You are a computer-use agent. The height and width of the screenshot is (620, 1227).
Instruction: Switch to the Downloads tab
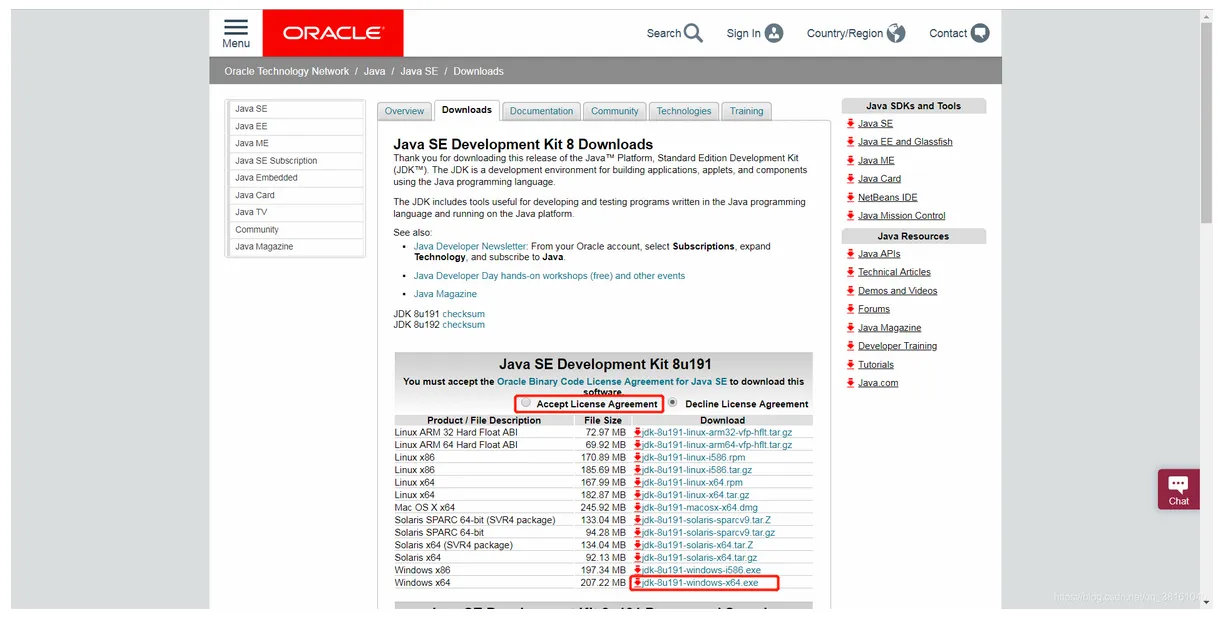[467, 110]
